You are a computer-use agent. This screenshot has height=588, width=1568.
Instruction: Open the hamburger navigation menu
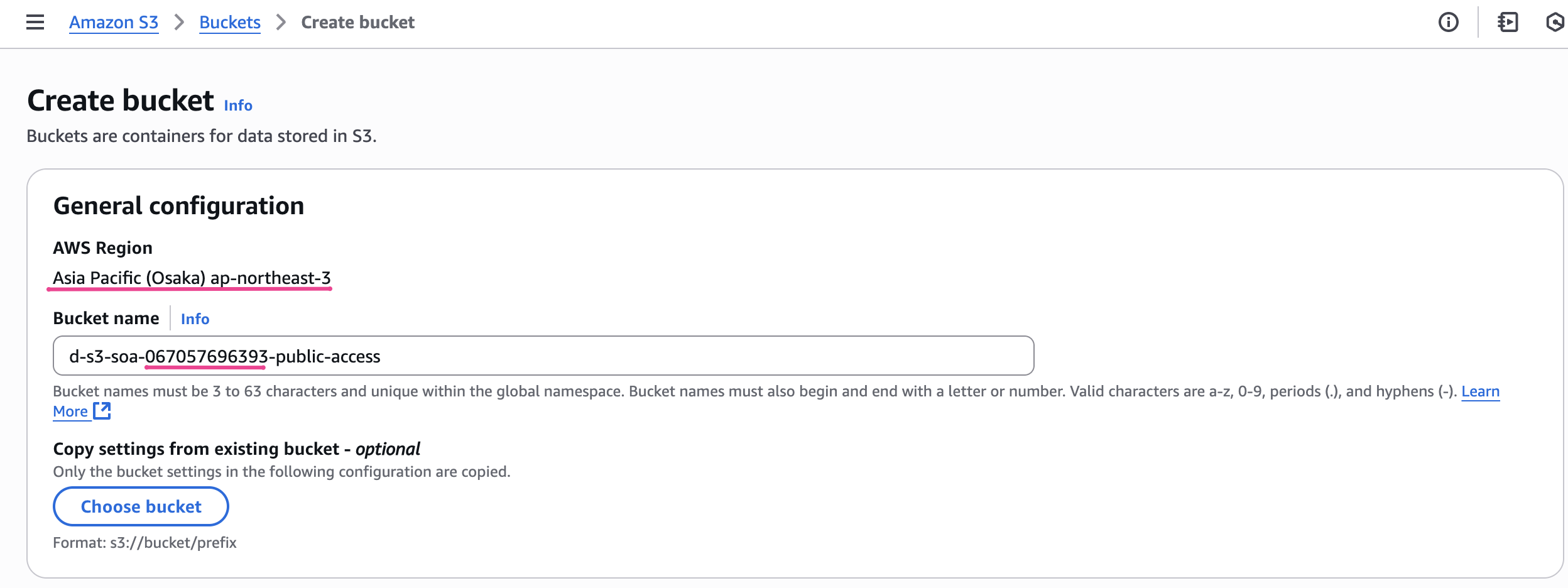35,23
